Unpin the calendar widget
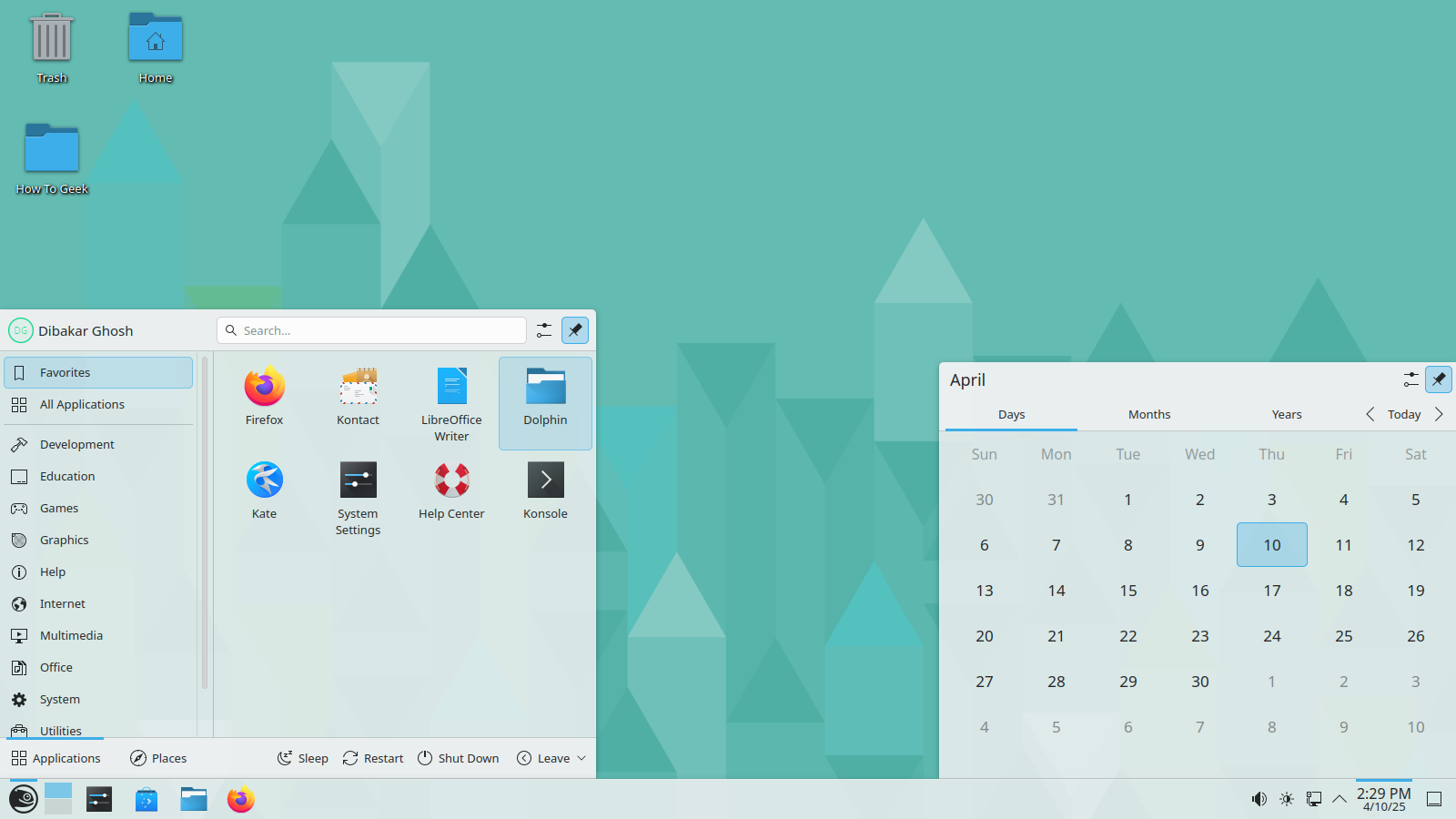Image resolution: width=1456 pixels, height=819 pixels. click(x=1439, y=379)
